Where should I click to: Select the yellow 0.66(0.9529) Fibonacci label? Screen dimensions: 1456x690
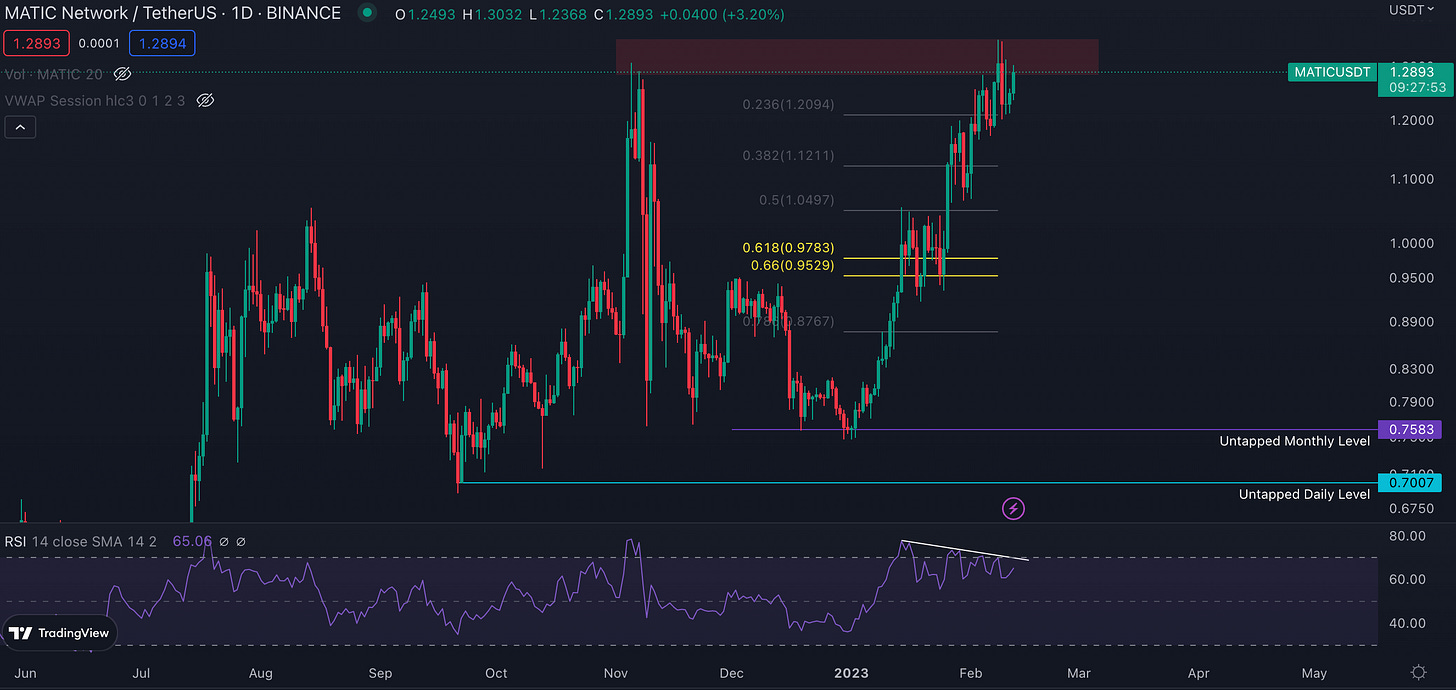(792, 266)
